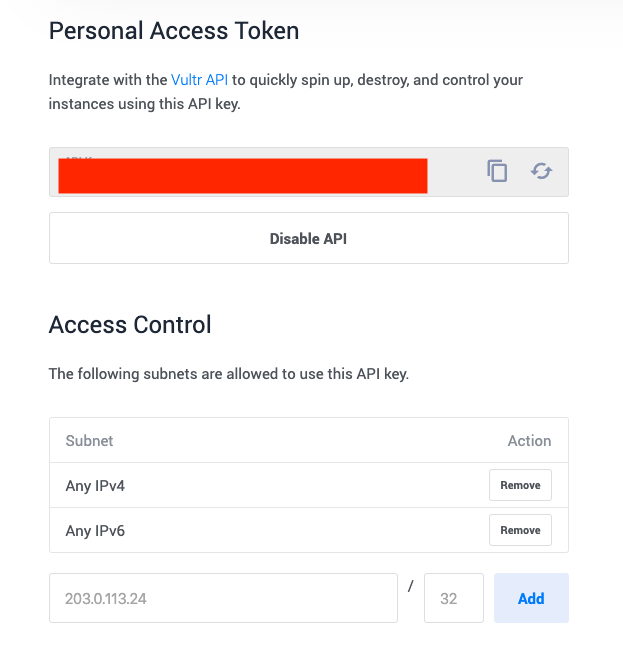Image resolution: width=623 pixels, height=652 pixels.
Task: Click the allowed subnets description text
Action: click(x=229, y=374)
